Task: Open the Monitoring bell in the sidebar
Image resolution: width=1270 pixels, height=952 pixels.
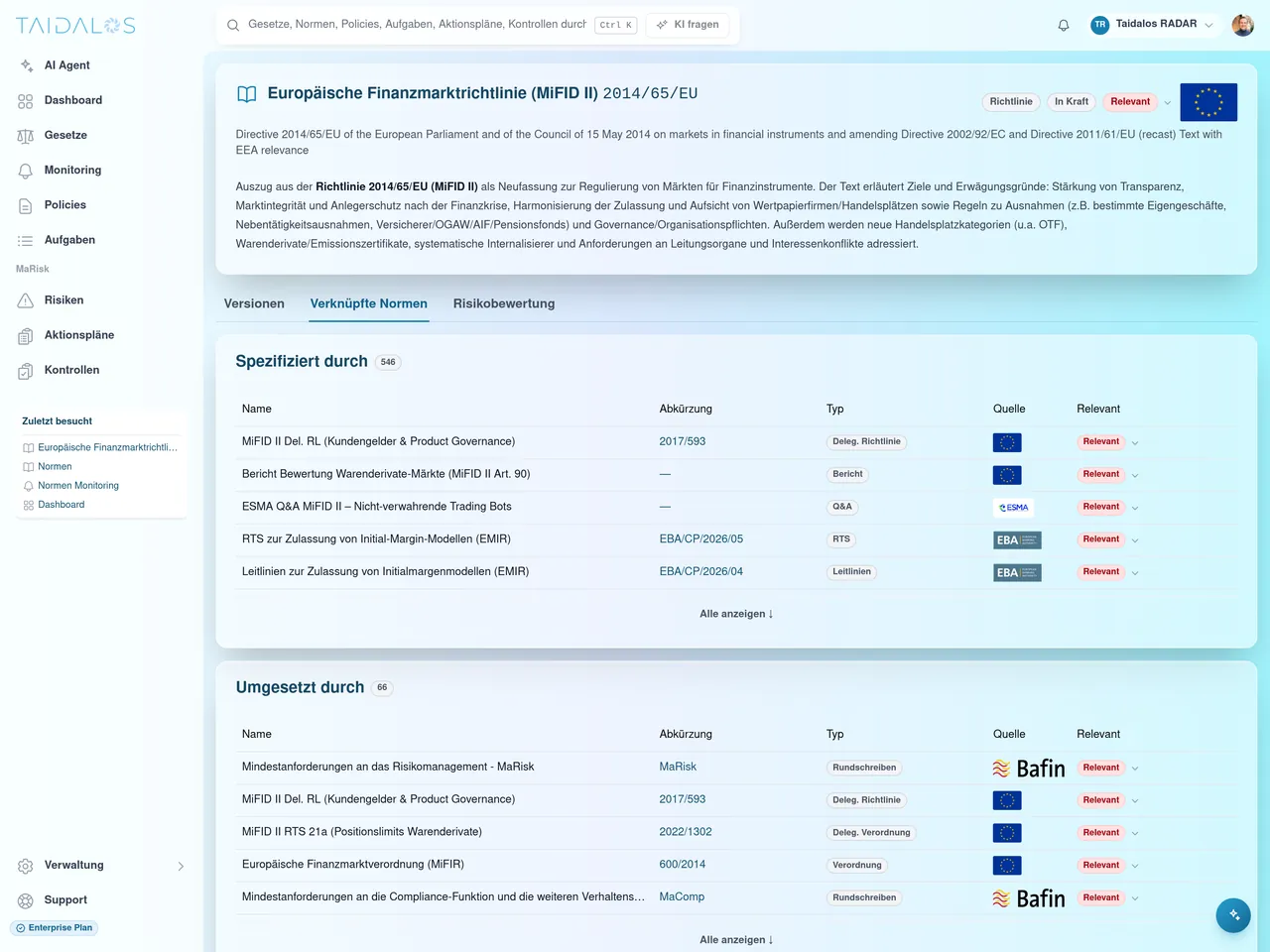Action: tap(26, 171)
